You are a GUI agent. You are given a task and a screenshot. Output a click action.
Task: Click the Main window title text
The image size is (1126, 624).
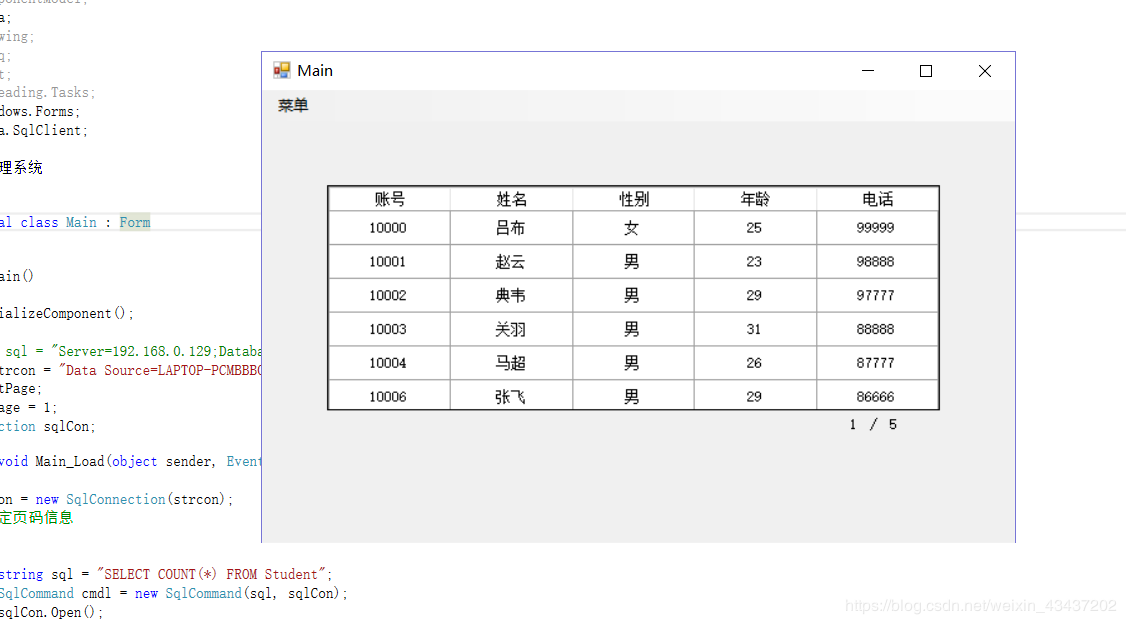[315, 70]
